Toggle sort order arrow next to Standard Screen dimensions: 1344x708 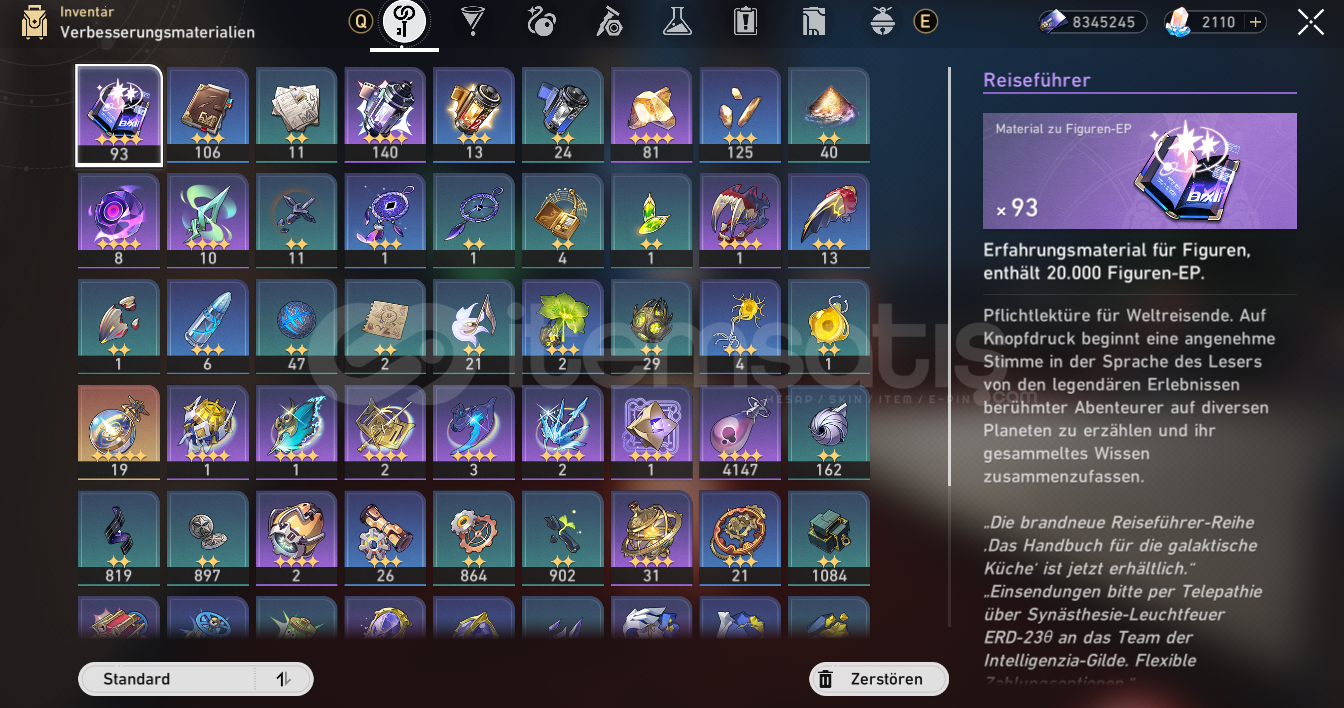coord(284,679)
